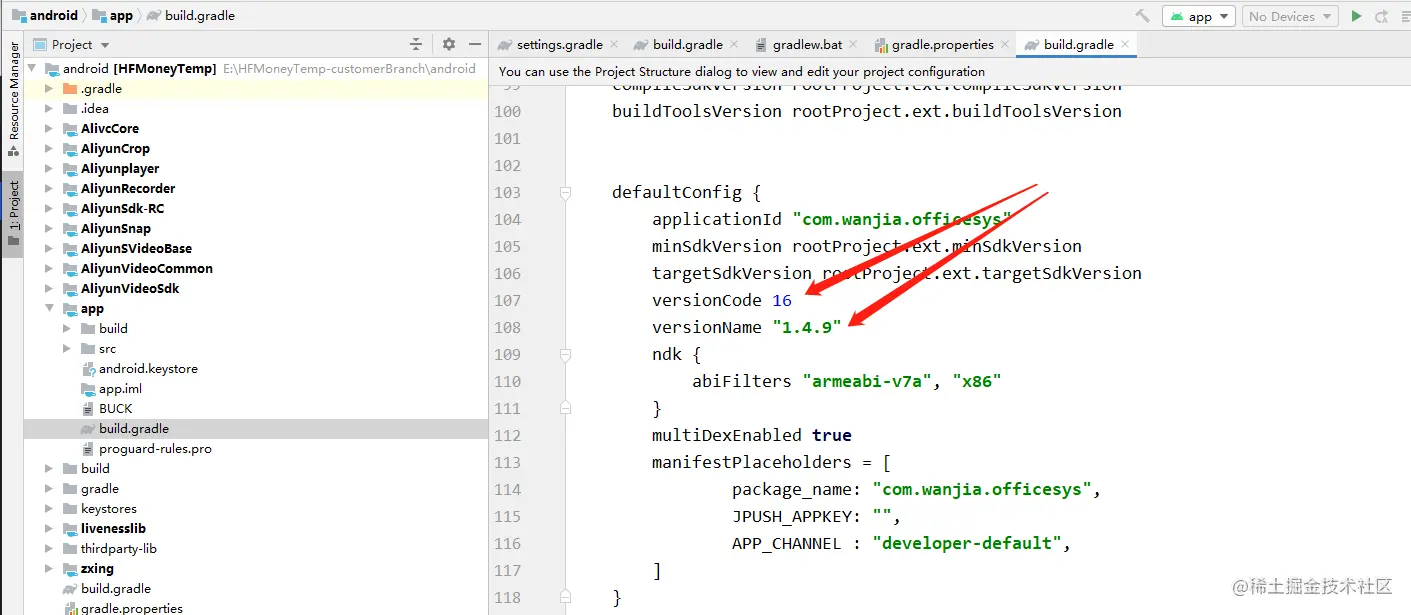Viewport: 1411px width, 615px height.
Task: Select android.keystore file in tree
Action: tap(148, 368)
